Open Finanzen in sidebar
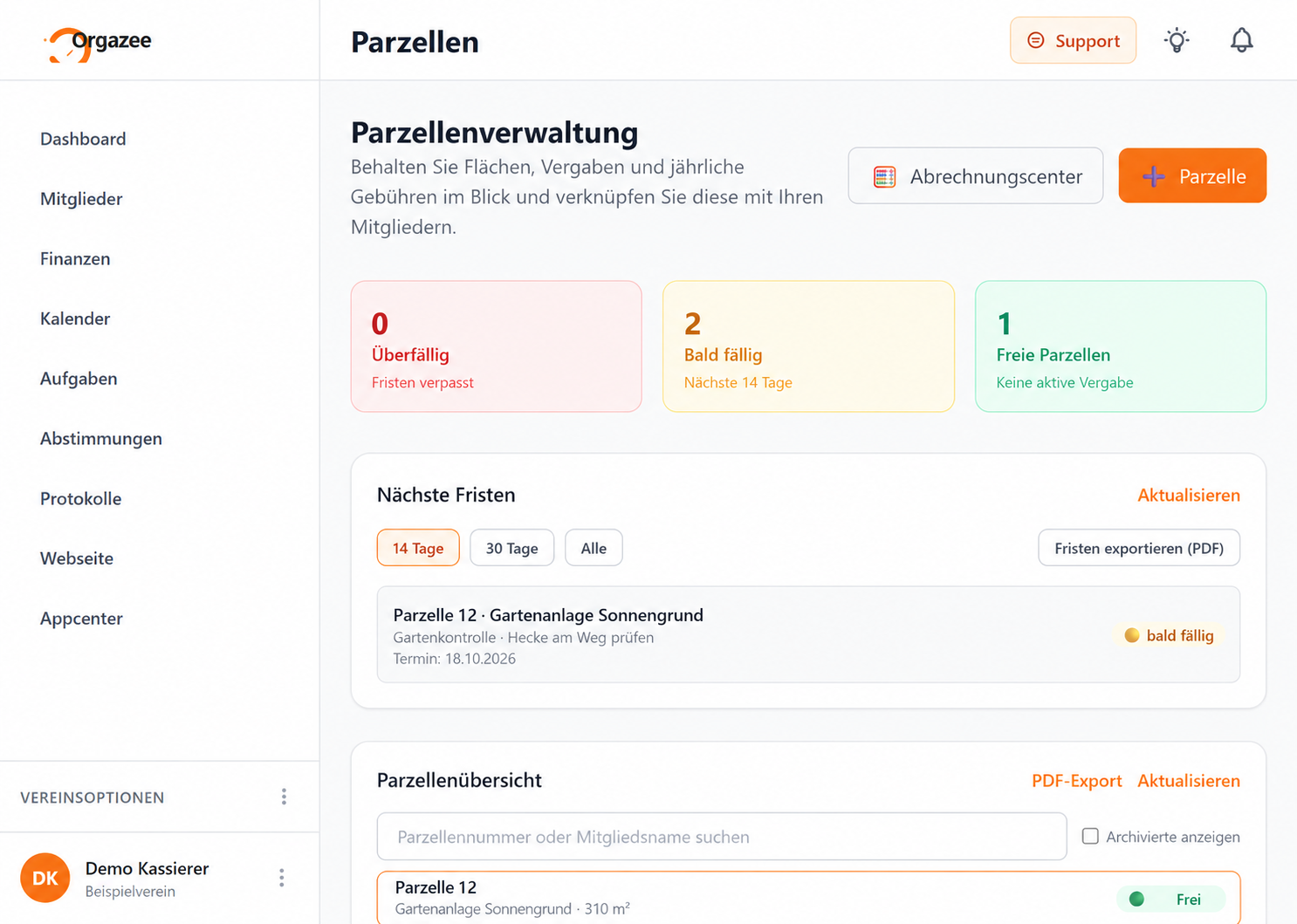The width and height of the screenshot is (1297, 924). pyautogui.click(x=75, y=259)
